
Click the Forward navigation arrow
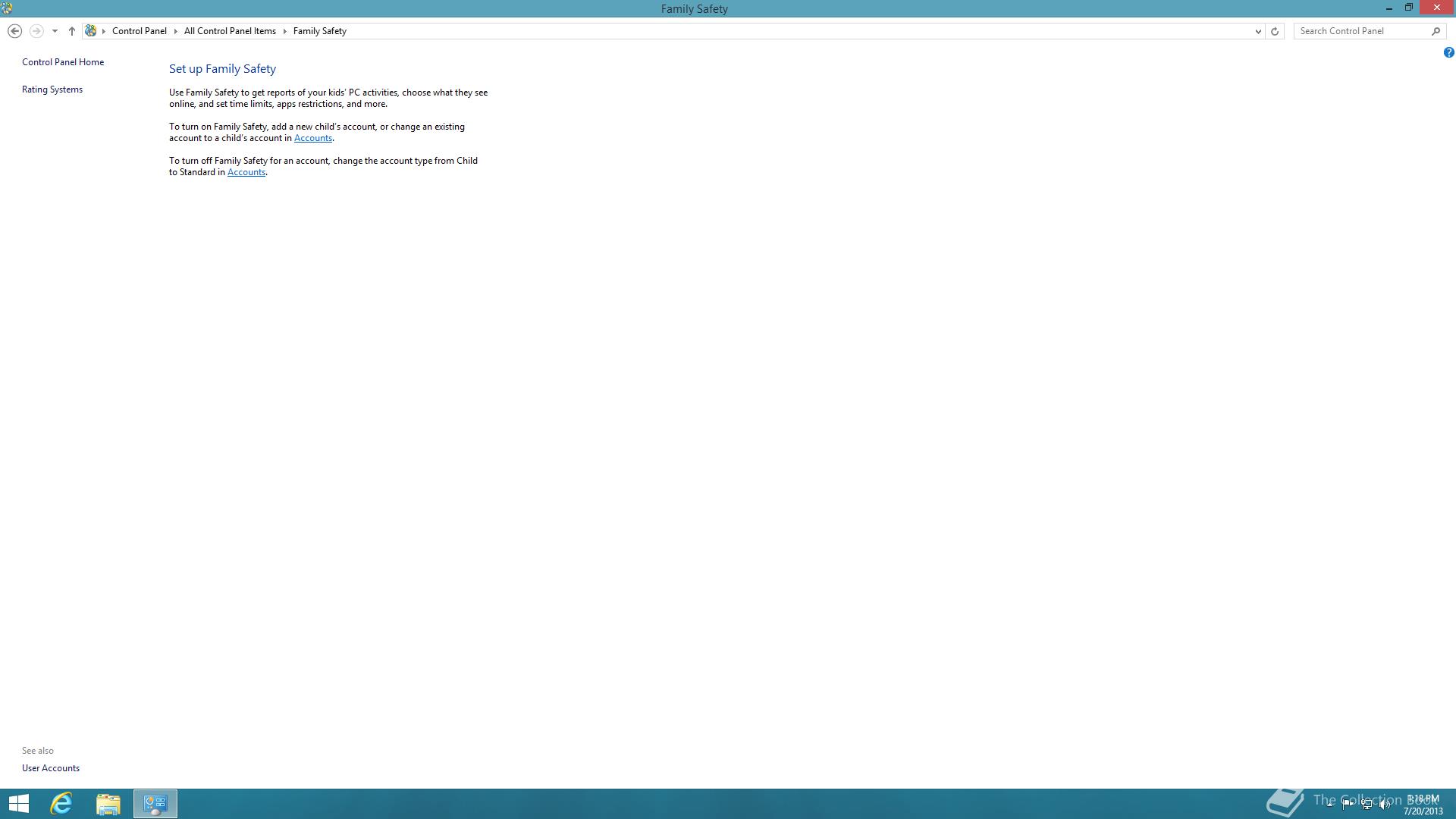pyautogui.click(x=36, y=31)
